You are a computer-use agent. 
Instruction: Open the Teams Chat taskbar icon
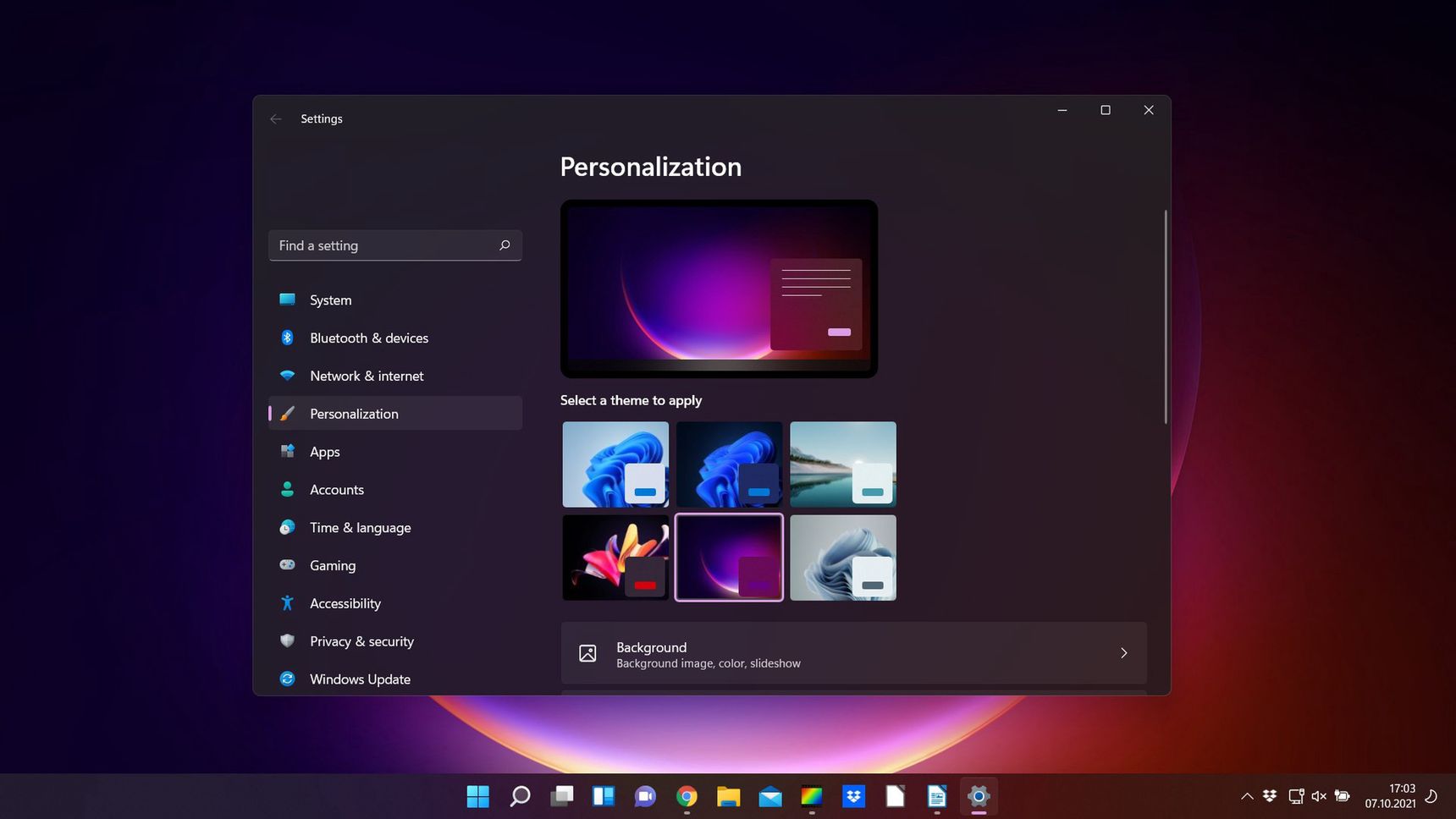click(645, 796)
